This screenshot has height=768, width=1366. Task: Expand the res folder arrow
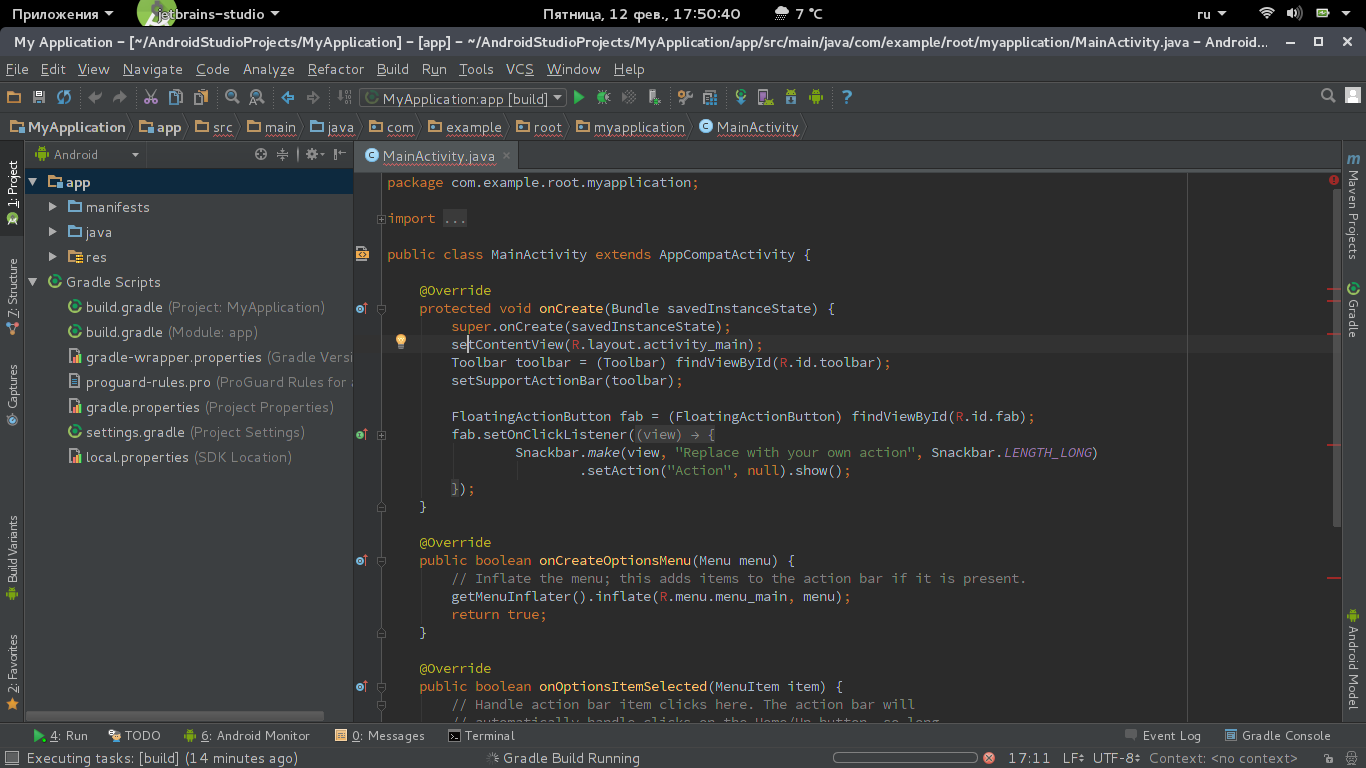point(53,257)
